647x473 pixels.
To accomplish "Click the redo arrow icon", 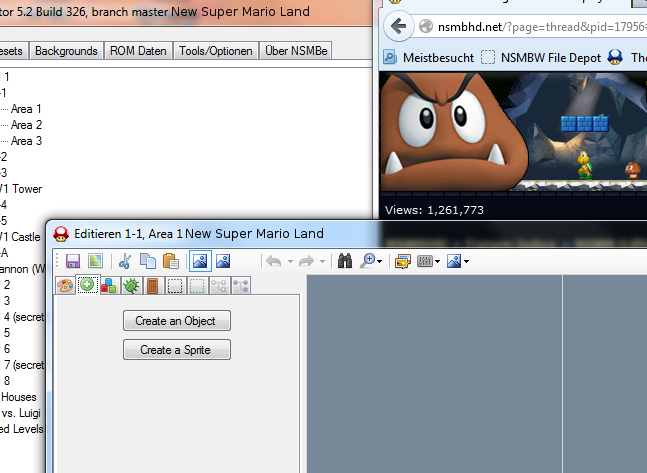I will [x=306, y=261].
